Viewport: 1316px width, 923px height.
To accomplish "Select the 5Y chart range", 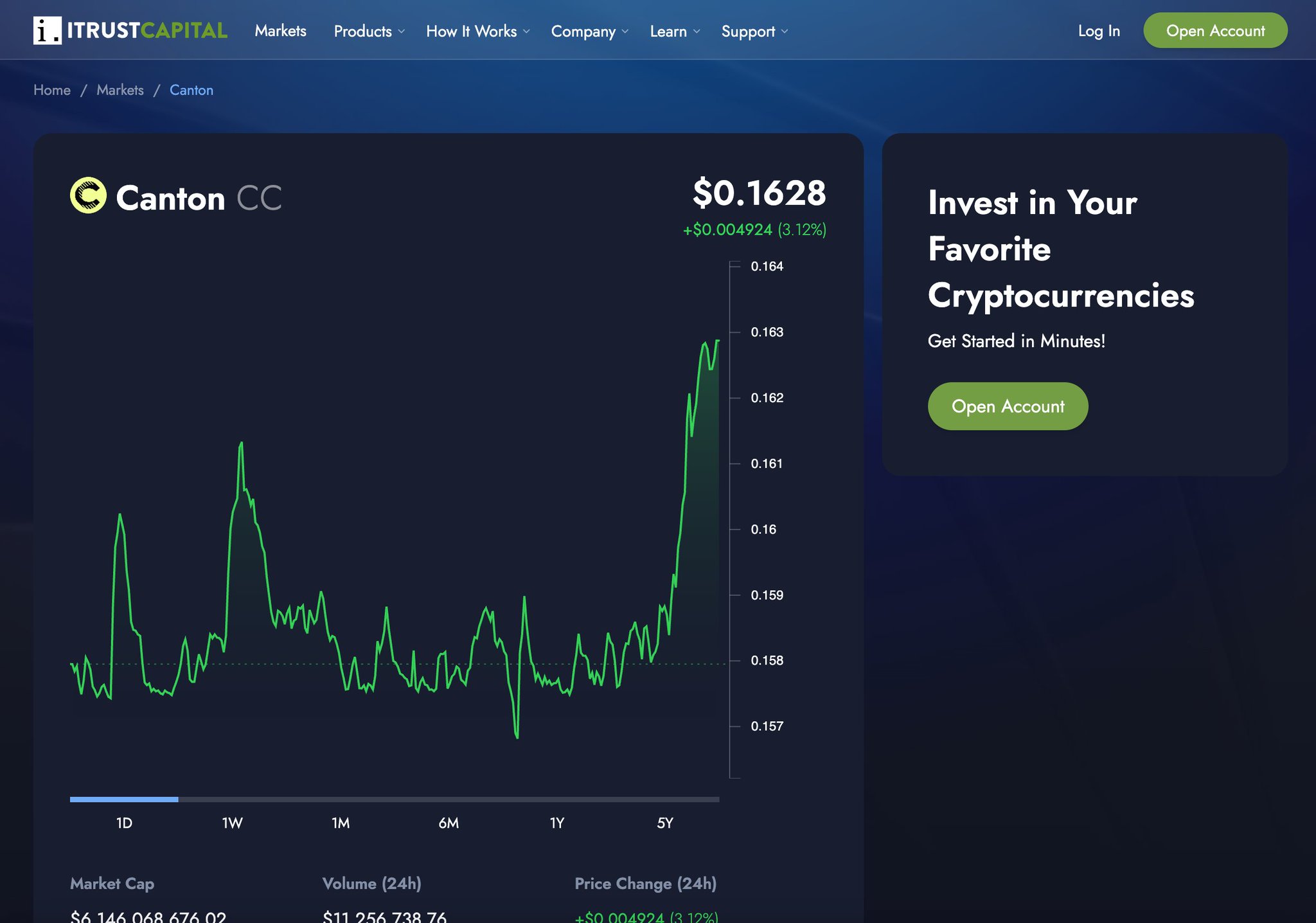I will pyautogui.click(x=665, y=823).
